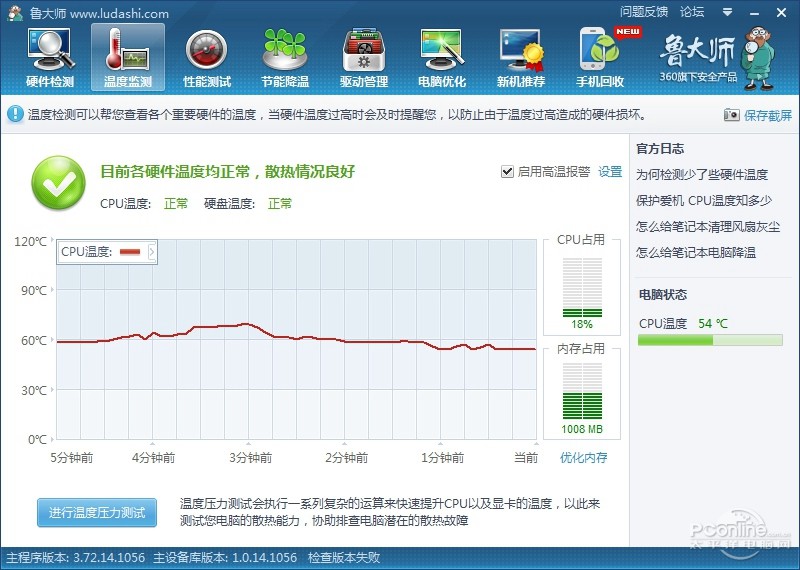Click 保存截屏 save screenshot link
This screenshot has width=800, height=570.
(768, 115)
